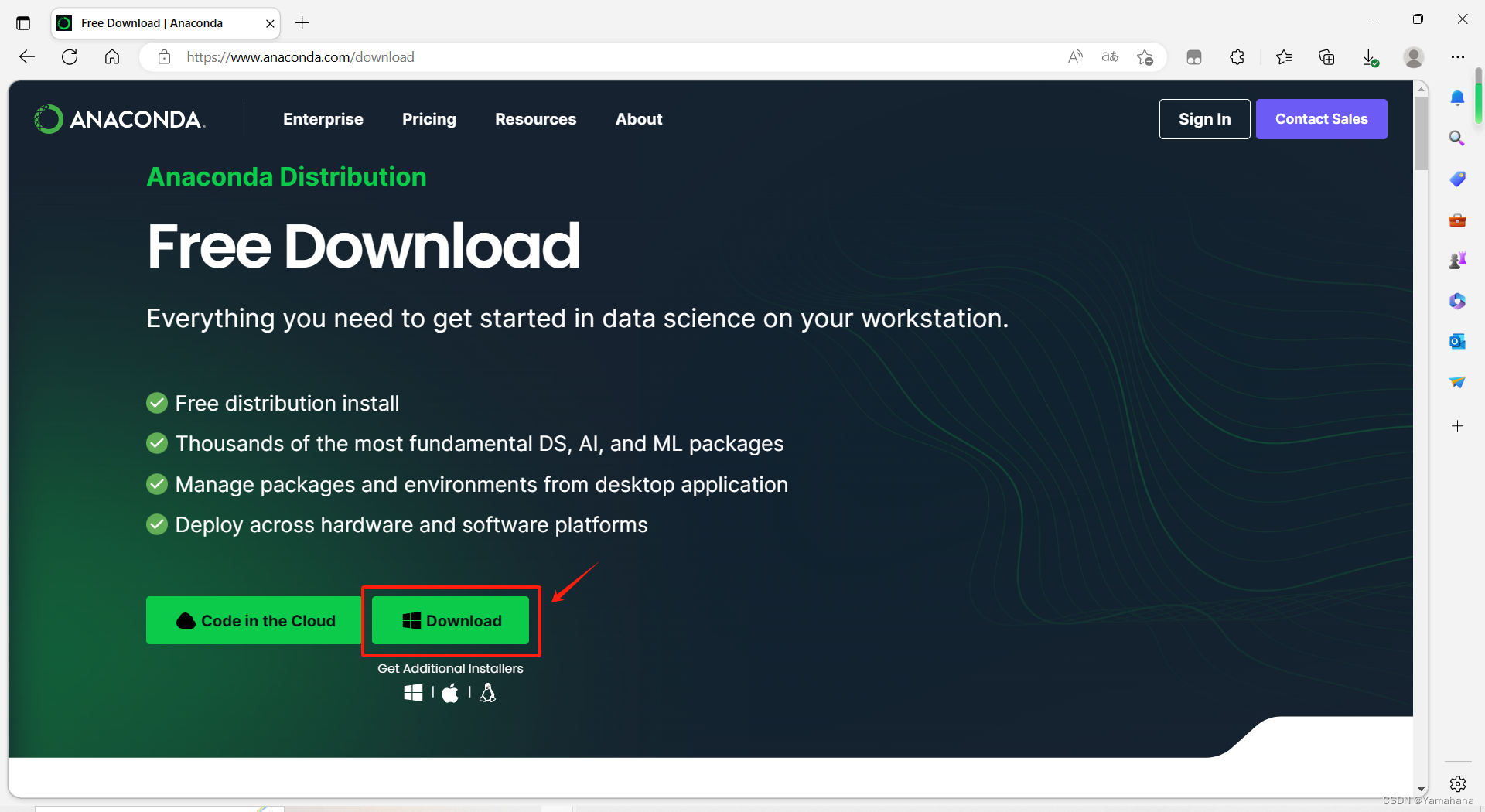Screen dimensions: 1485x812
Task: Open the Favorites list icon
Action: (x=1284, y=56)
